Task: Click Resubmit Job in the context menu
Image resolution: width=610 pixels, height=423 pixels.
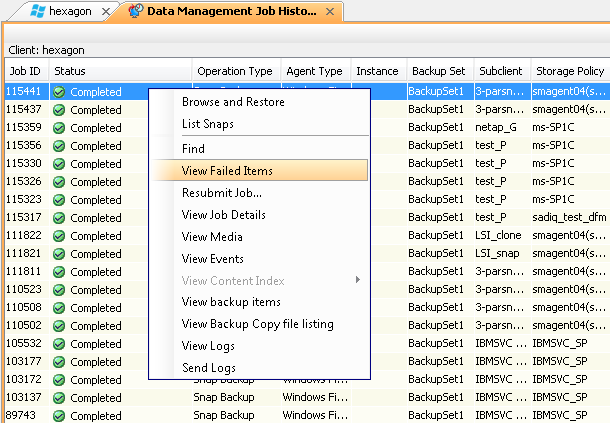Action: [221, 193]
